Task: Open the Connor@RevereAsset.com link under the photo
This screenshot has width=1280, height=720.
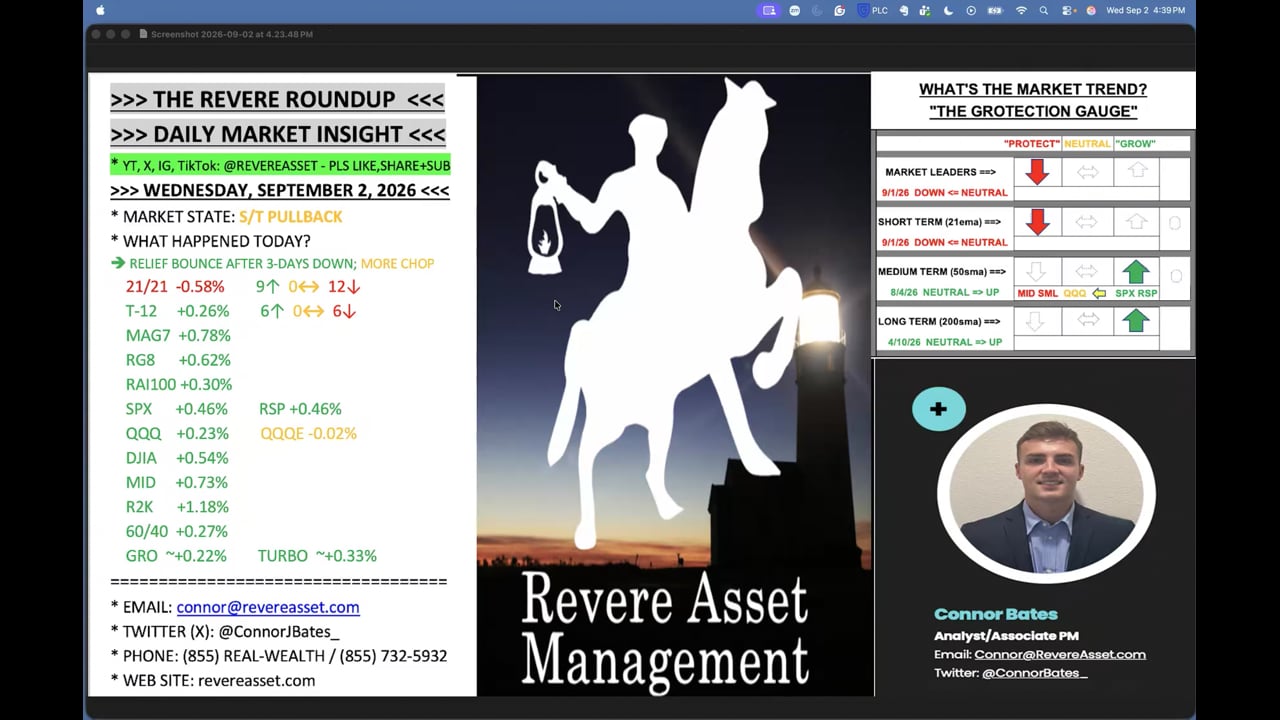Action: coord(1060,654)
